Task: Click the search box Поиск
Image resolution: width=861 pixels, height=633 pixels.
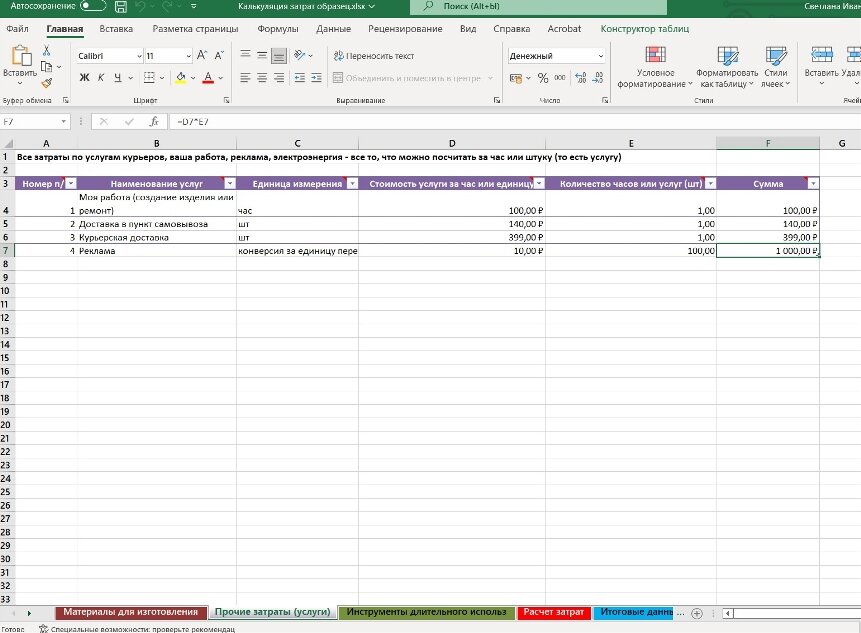Action: tap(538, 7)
